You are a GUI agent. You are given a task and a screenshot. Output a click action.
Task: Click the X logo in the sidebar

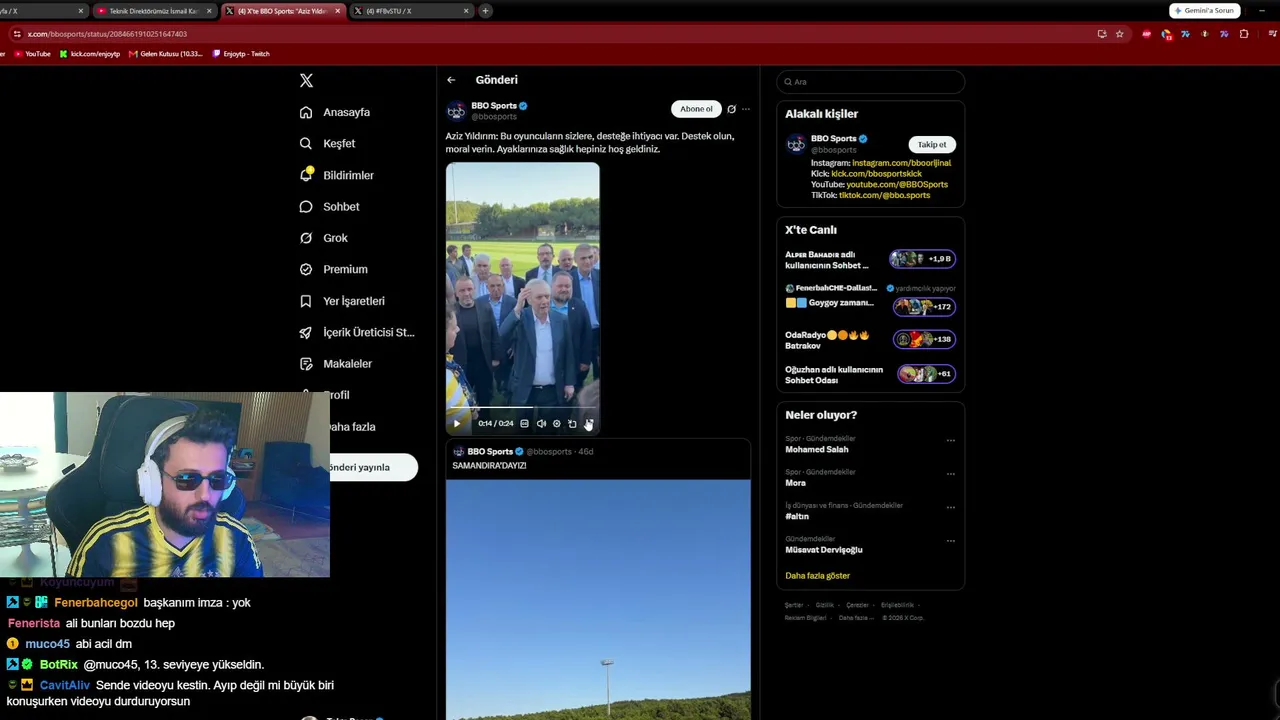coord(306,80)
